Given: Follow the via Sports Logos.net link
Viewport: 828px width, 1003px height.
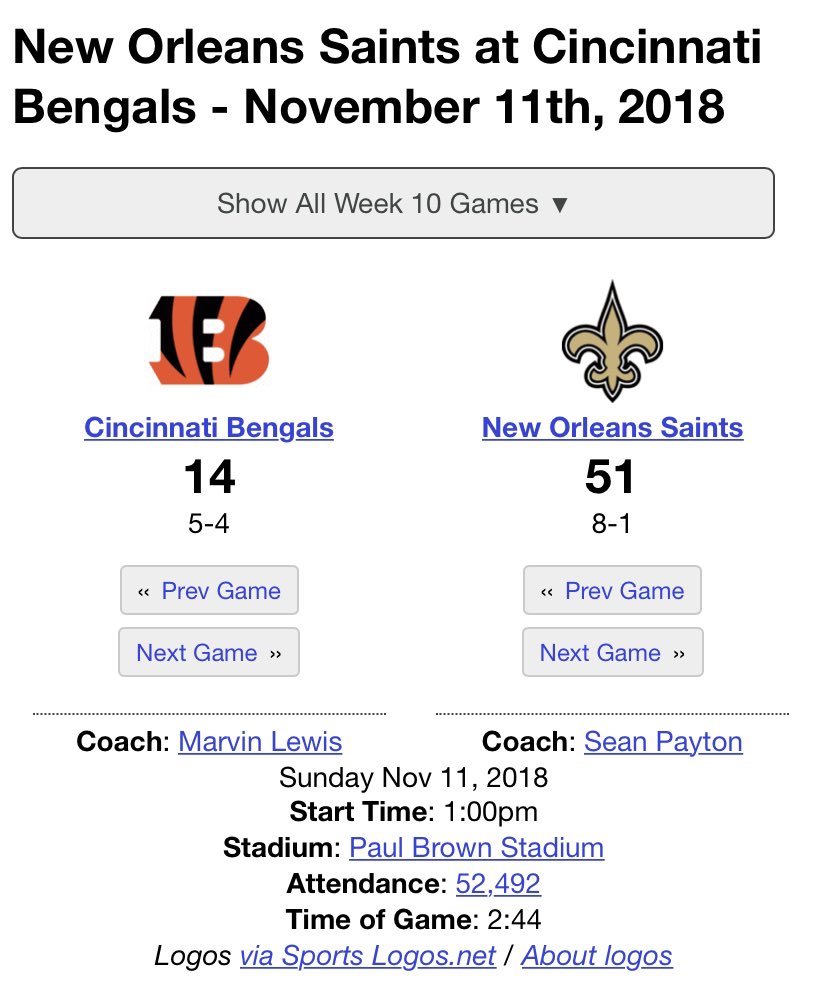Looking at the screenshot, I should pos(367,956).
